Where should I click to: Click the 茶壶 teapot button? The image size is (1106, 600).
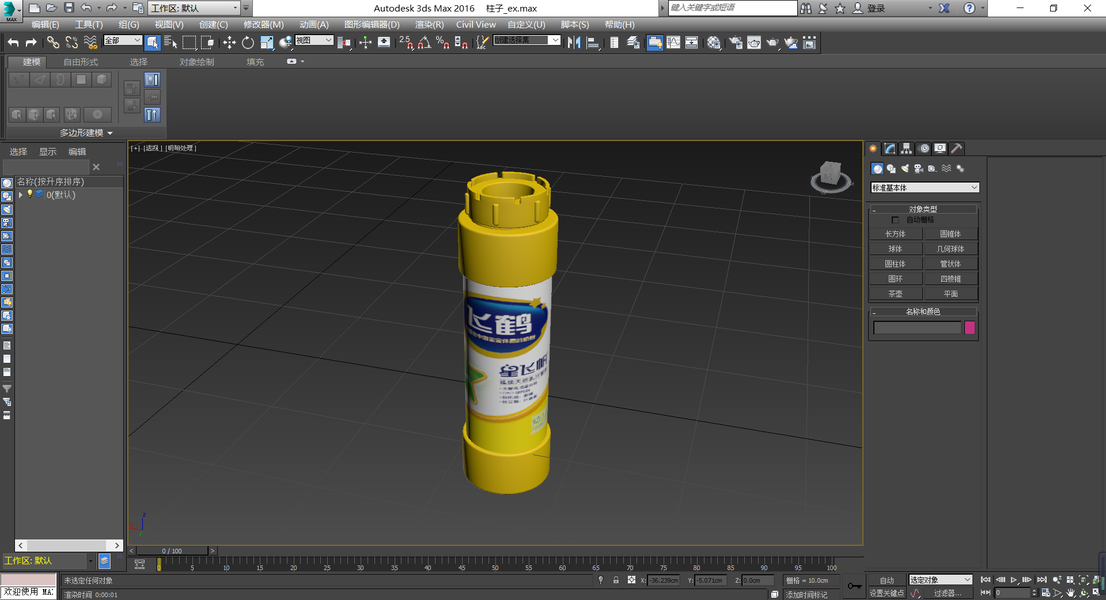coord(895,294)
